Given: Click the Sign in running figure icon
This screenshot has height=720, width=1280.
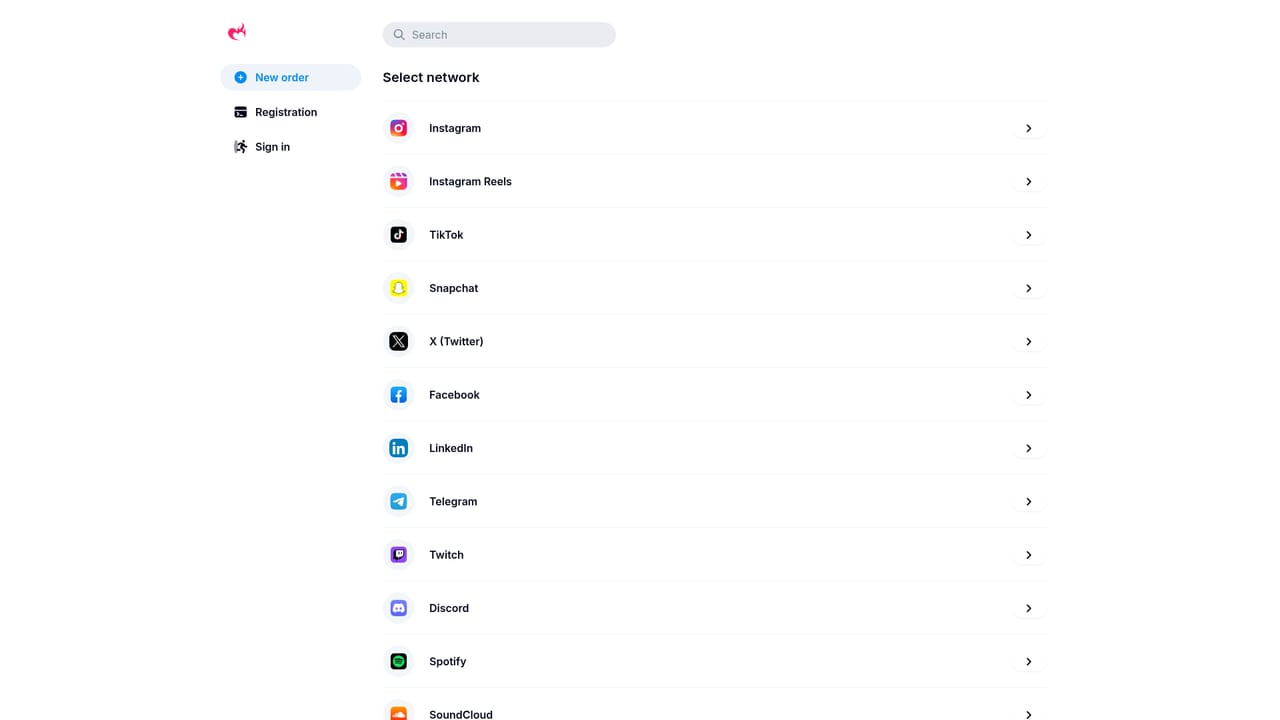Looking at the screenshot, I should (x=240, y=147).
